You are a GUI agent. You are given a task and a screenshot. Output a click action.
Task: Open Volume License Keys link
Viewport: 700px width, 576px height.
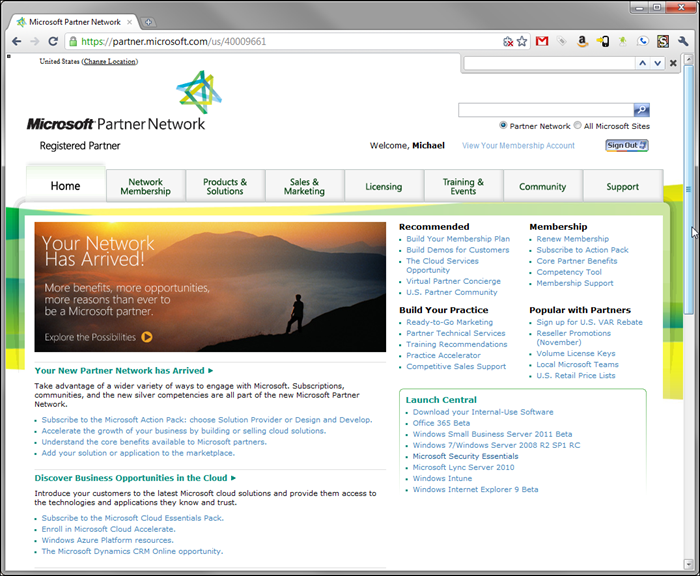(576, 353)
